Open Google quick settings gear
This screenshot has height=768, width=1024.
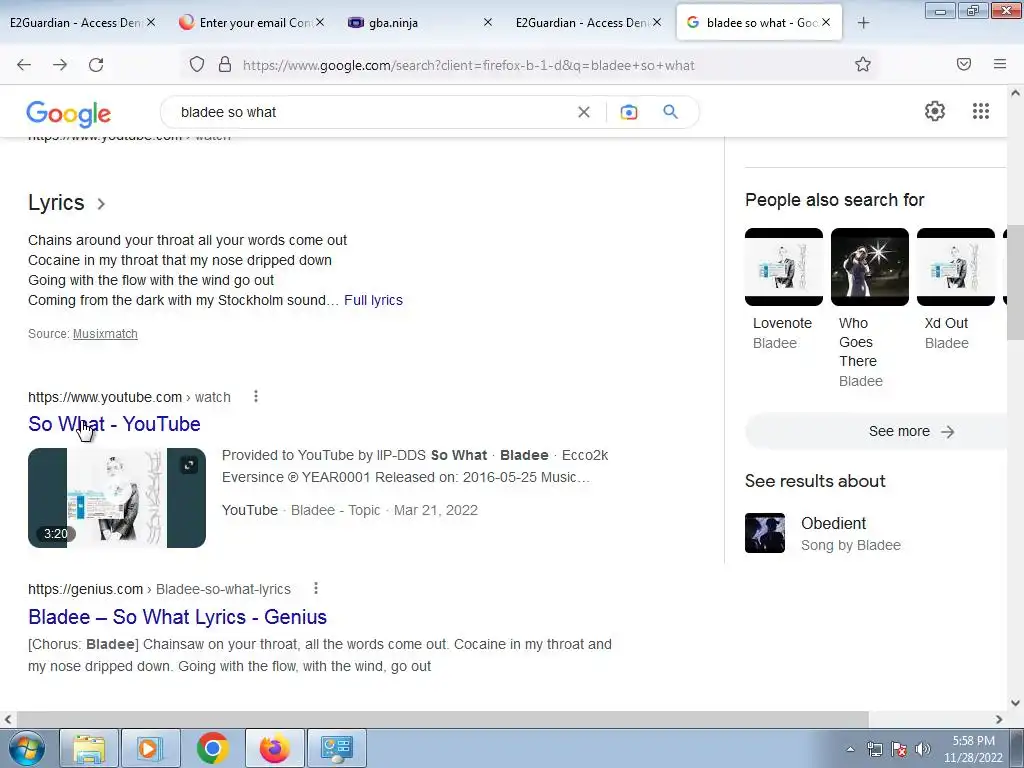coord(935,111)
